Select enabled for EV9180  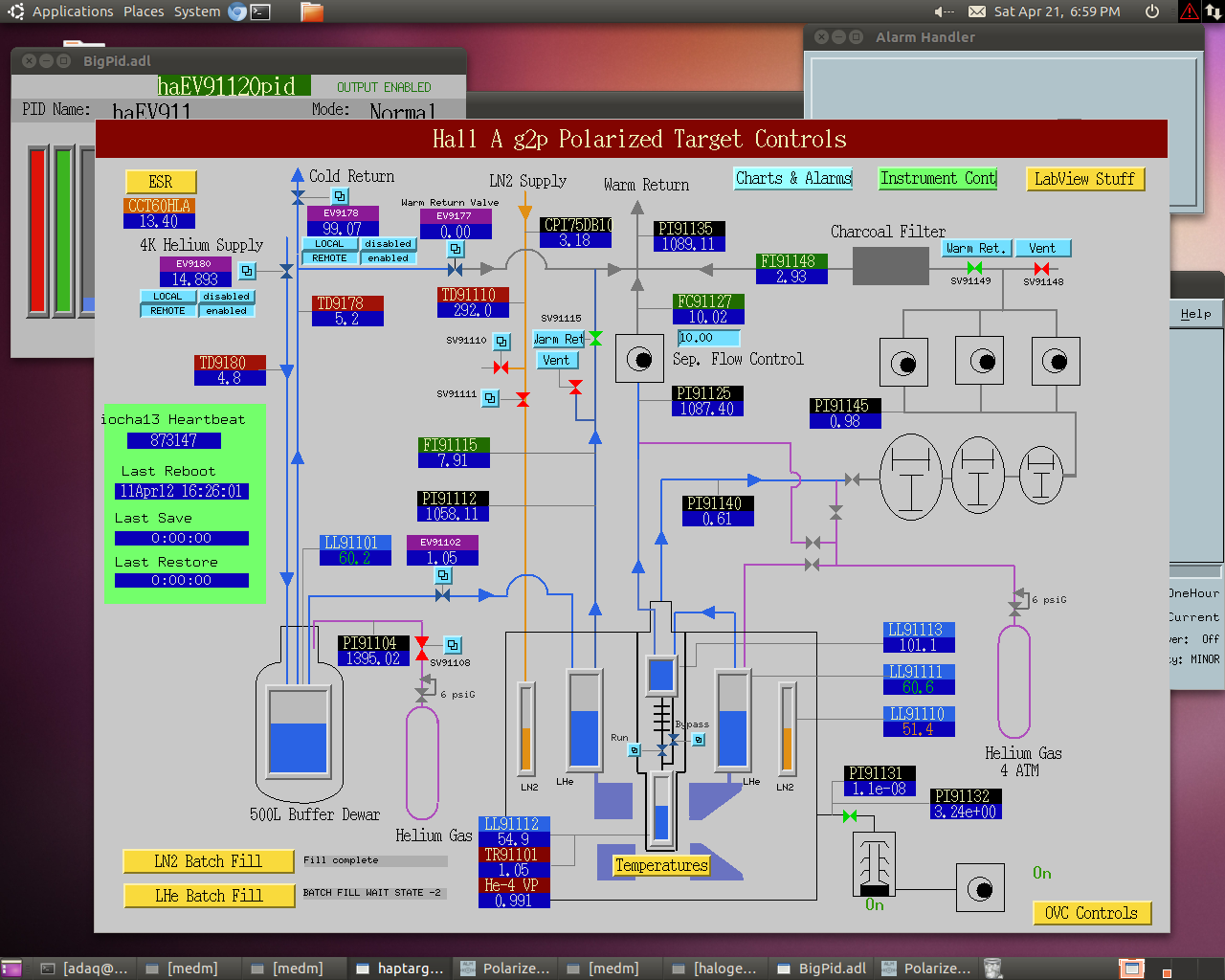click(x=227, y=311)
